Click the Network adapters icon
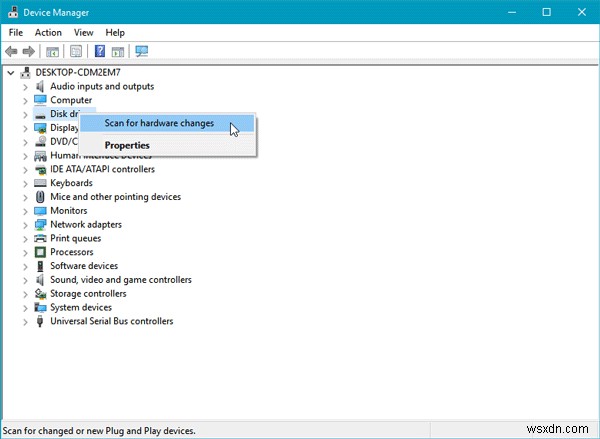This screenshot has width=600, height=439. [x=40, y=225]
